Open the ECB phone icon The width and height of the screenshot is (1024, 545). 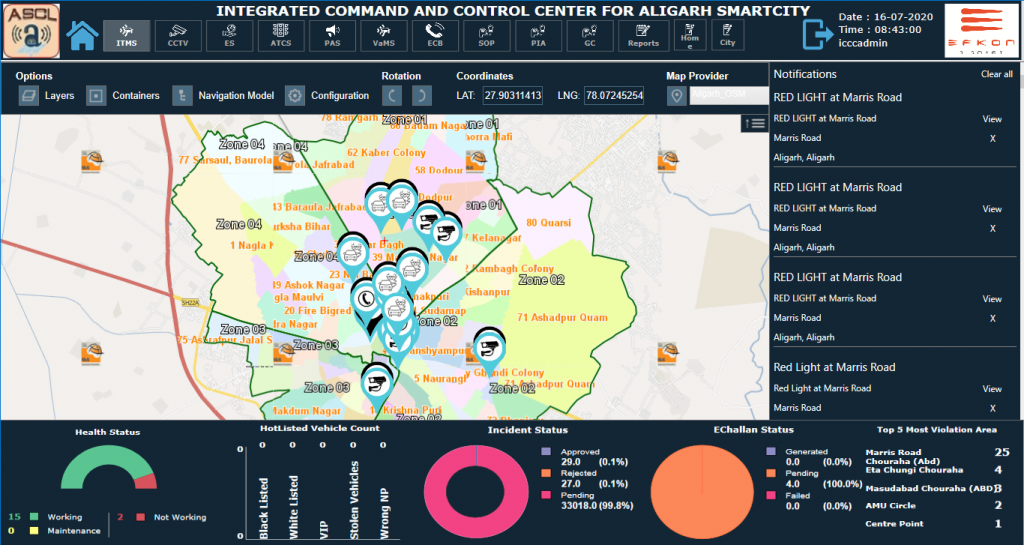[x=435, y=36]
